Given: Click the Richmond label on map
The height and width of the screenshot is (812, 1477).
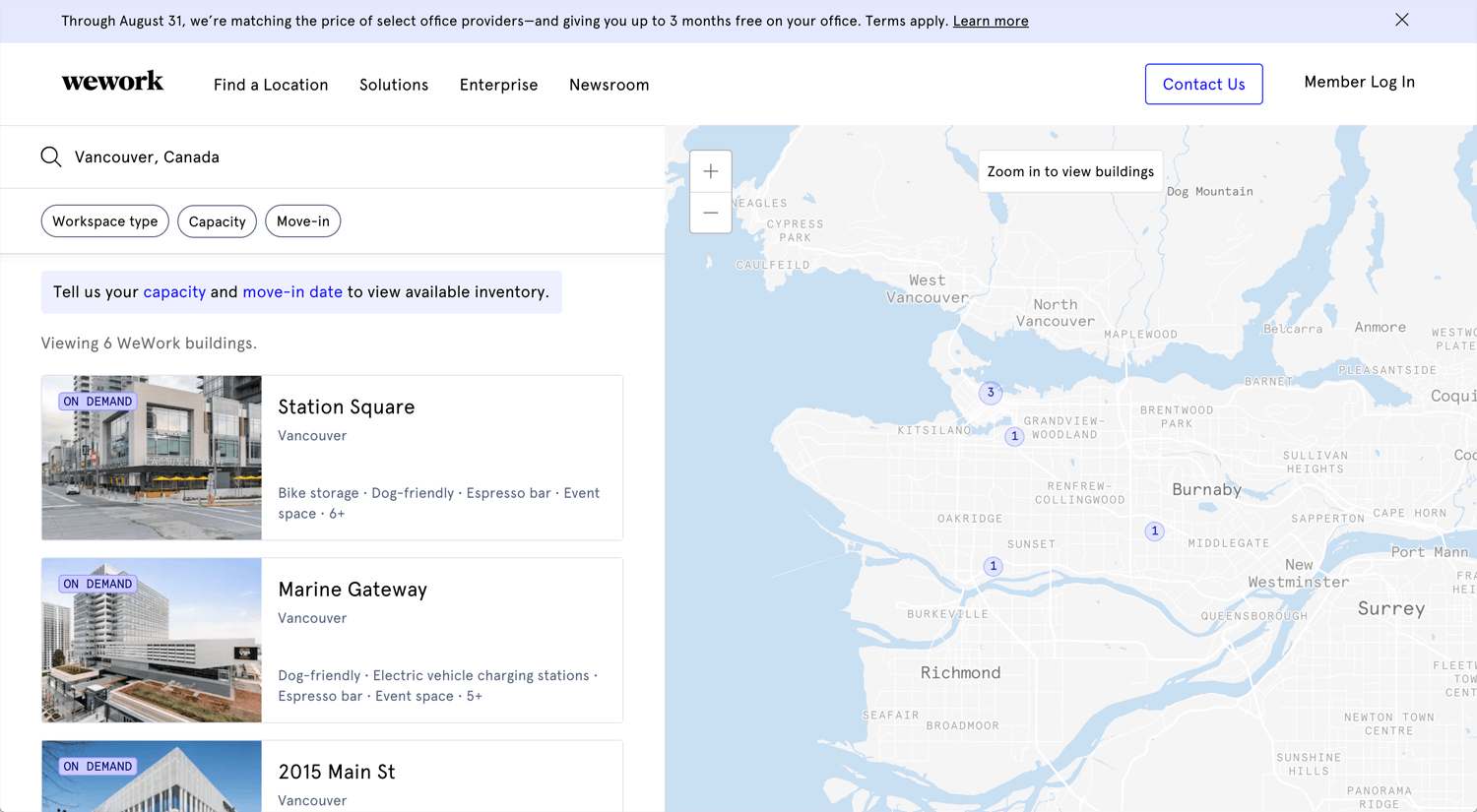Looking at the screenshot, I should [x=960, y=673].
